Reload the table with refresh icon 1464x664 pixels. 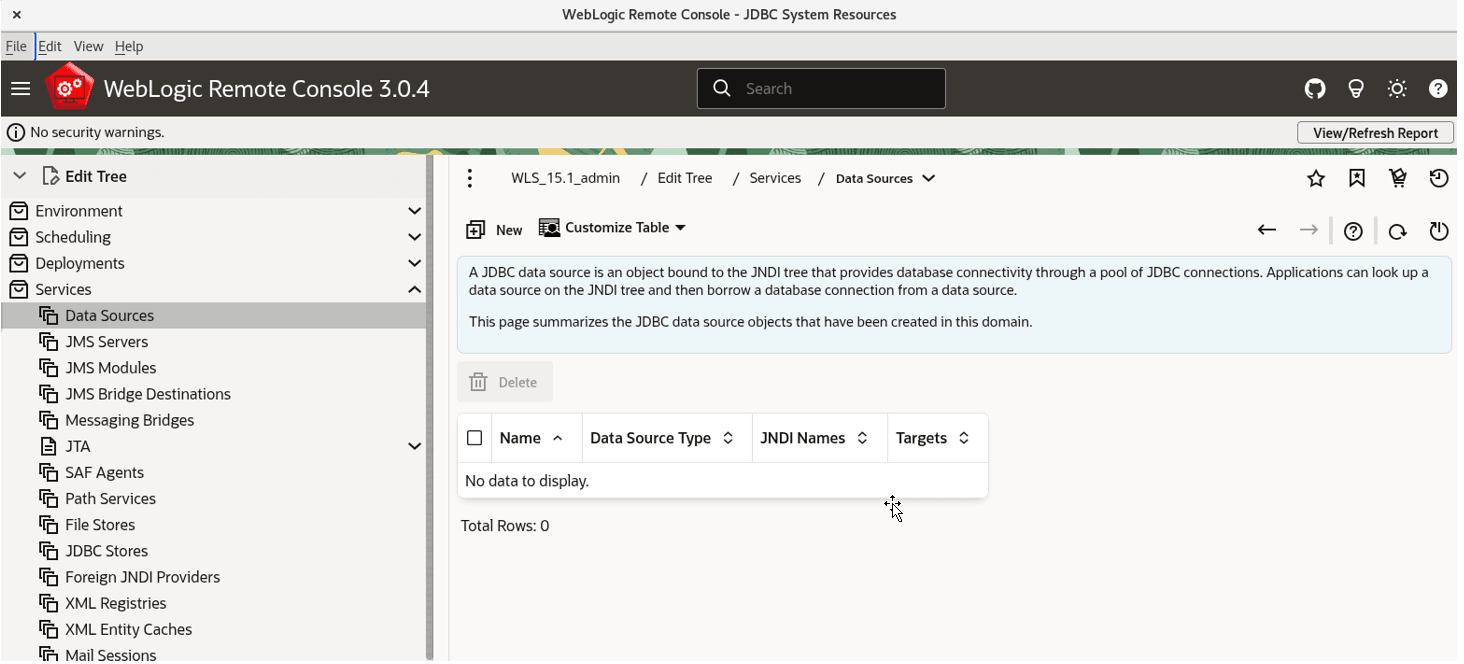point(1398,232)
